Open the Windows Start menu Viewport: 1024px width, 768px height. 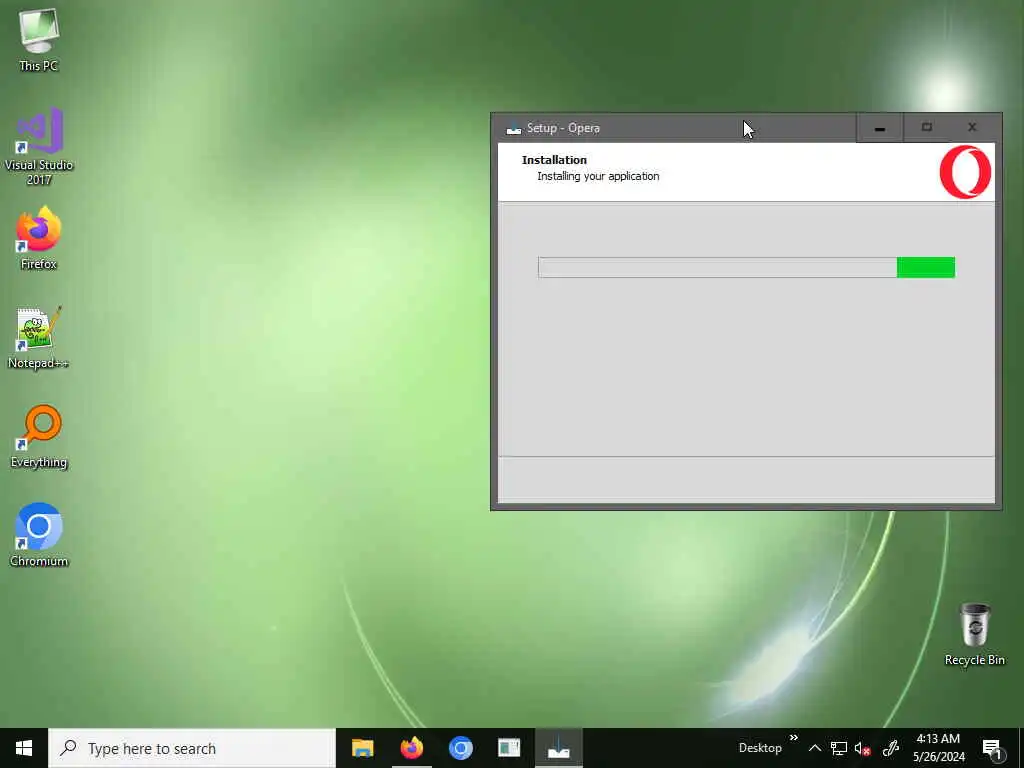click(x=24, y=748)
